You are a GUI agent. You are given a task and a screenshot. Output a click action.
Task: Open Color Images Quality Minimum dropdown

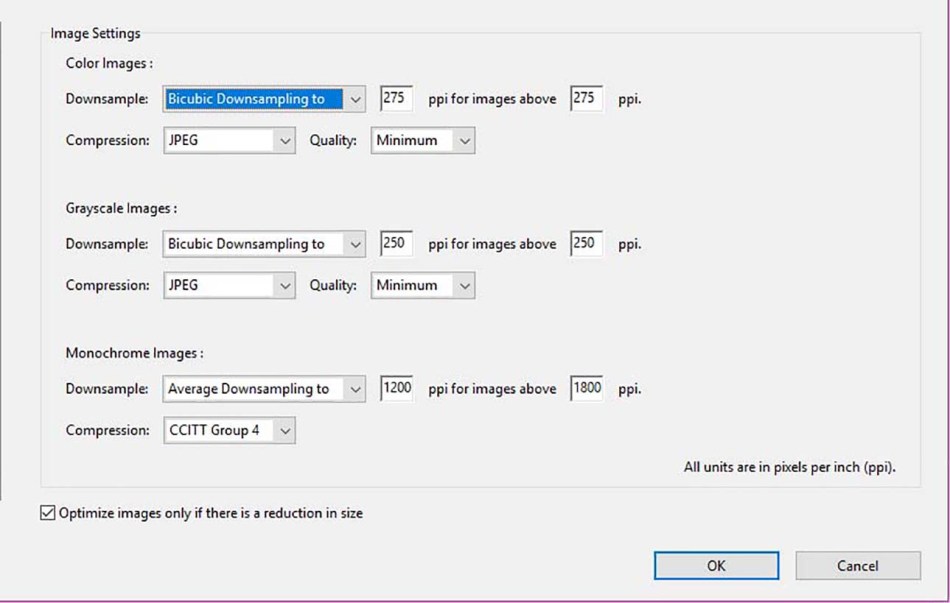pyautogui.click(x=422, y=140)
